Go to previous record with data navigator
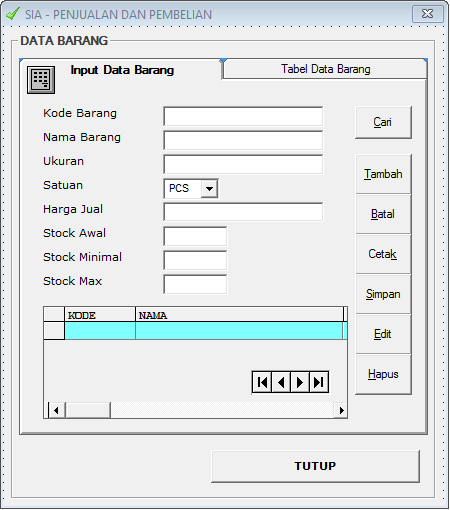Screen dimensions: 450x510 click(281, 382)
